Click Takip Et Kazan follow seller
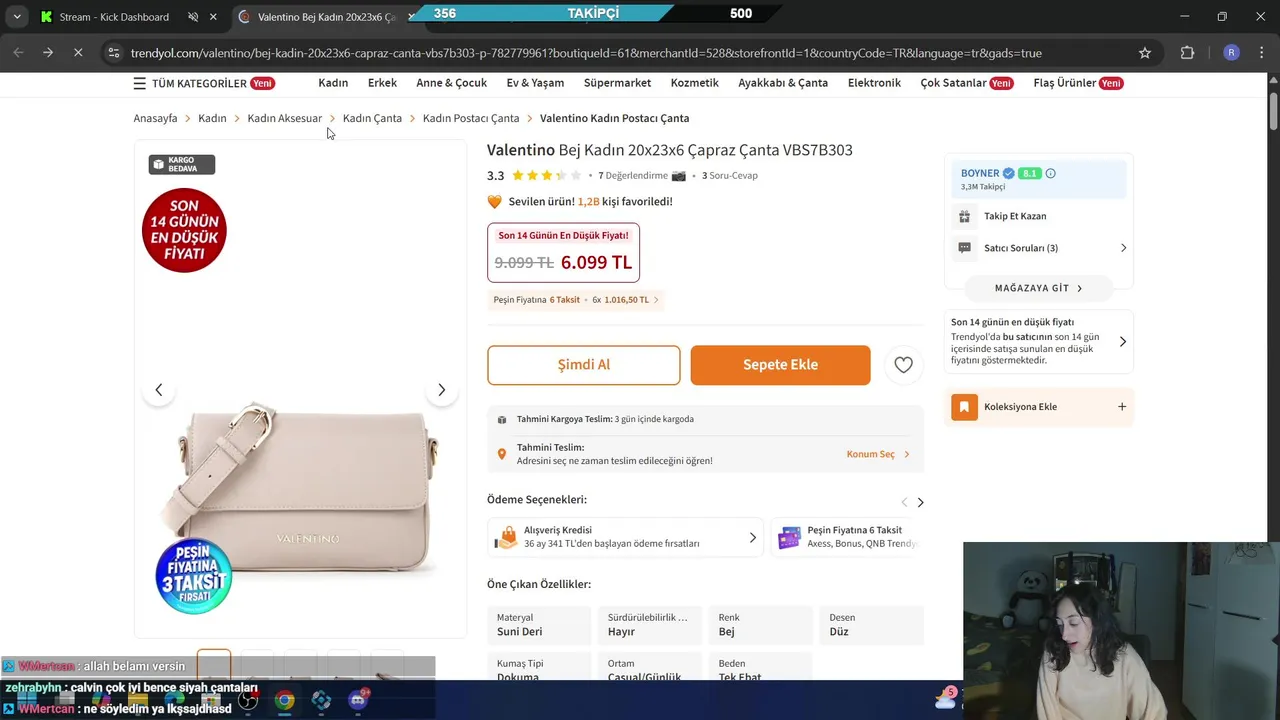The image size is (1280, 720). point(1015,216)
